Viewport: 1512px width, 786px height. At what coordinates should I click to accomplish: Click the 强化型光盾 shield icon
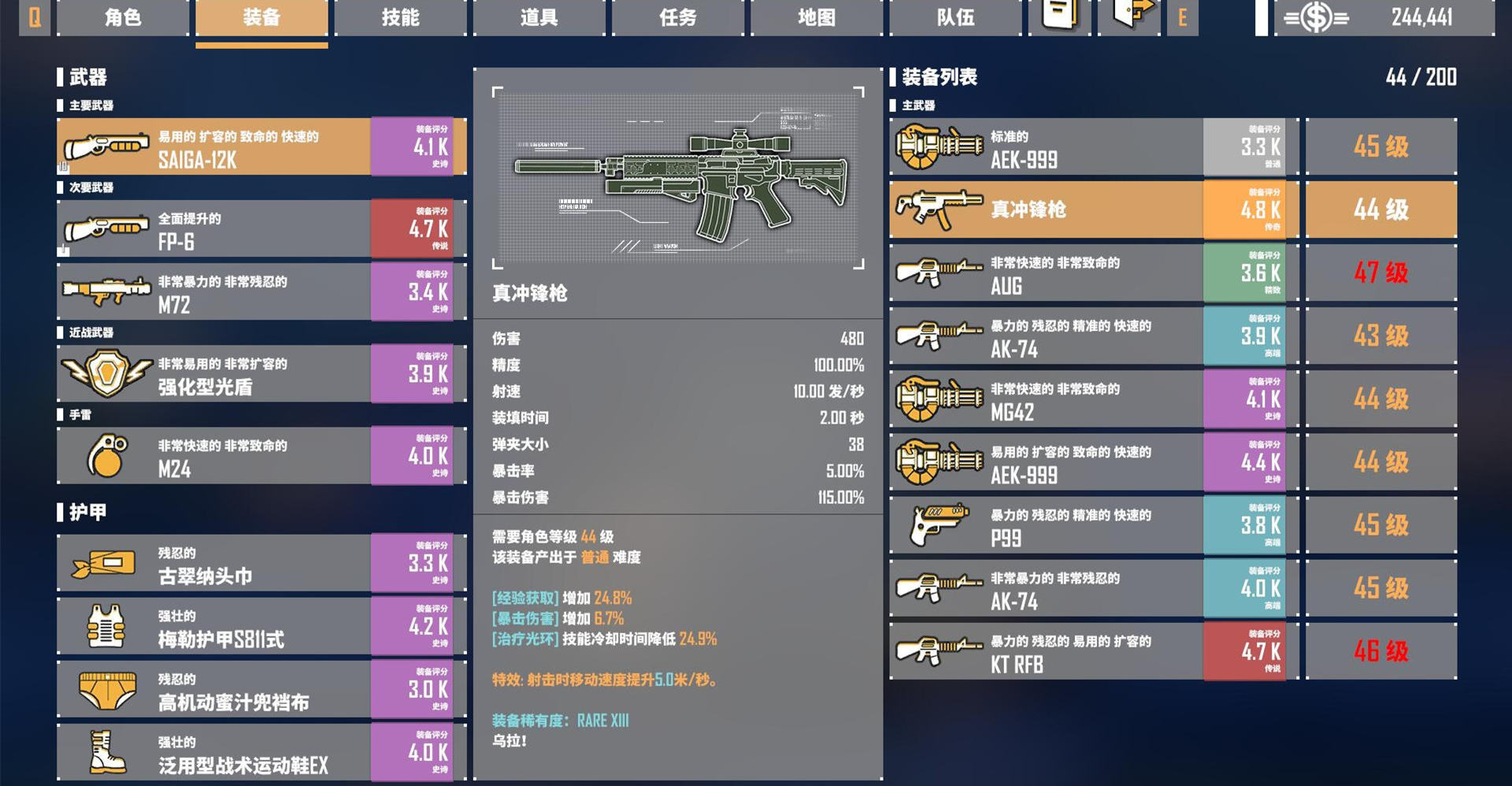coord(107,373)
